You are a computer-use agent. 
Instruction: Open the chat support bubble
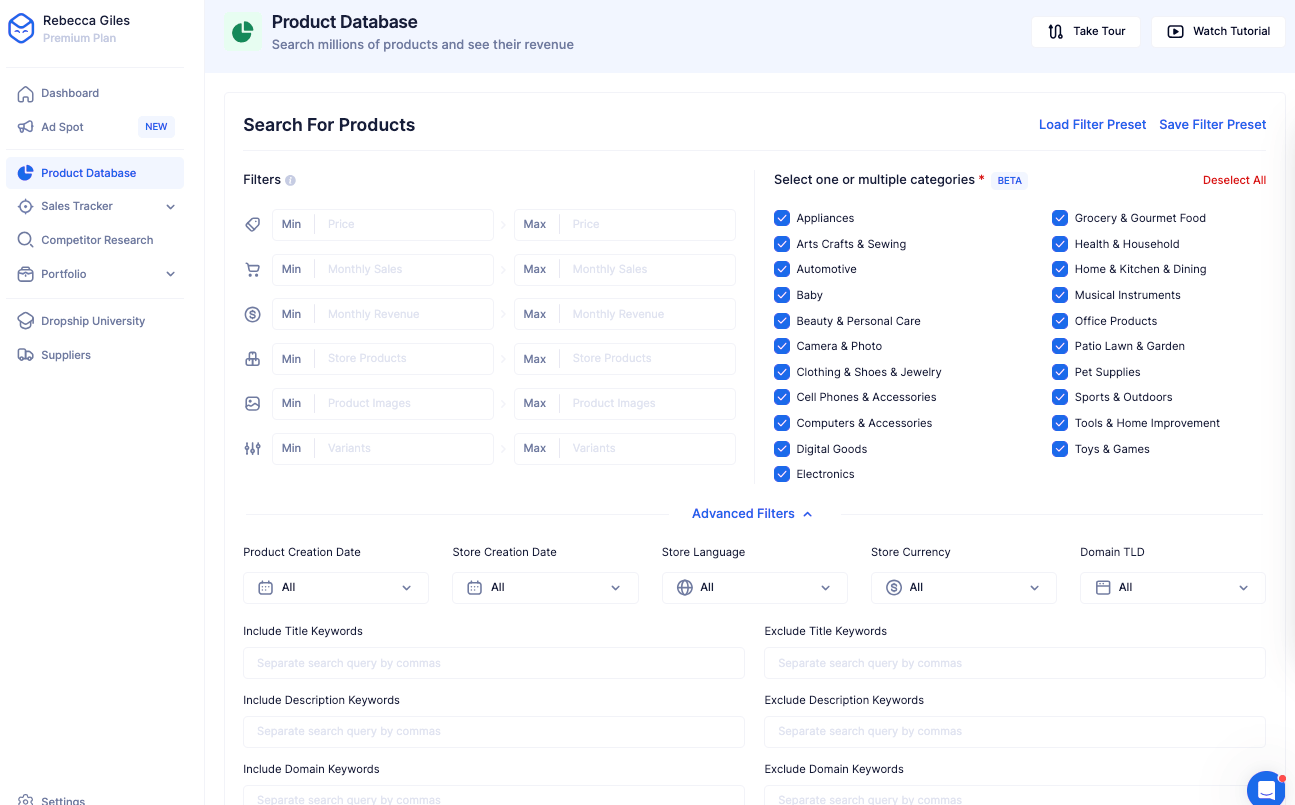point(1266,789)
